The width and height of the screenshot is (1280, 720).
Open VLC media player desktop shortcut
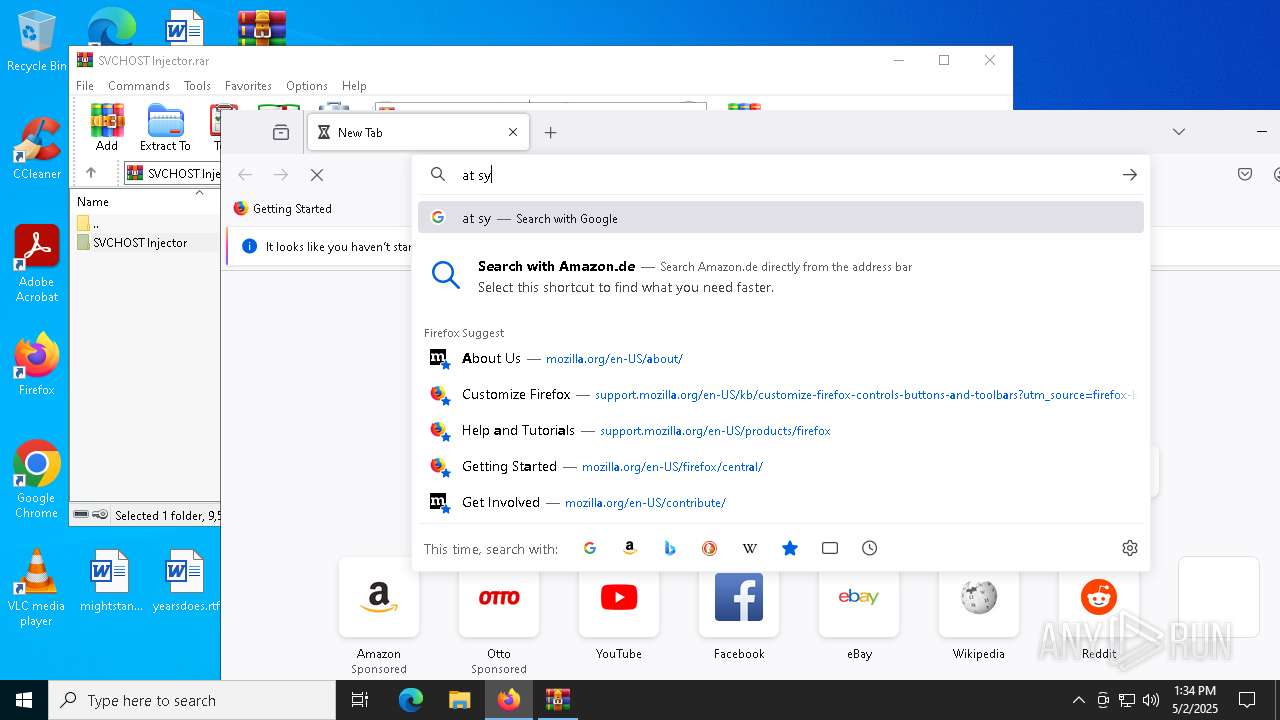click(x=37, y=588)
